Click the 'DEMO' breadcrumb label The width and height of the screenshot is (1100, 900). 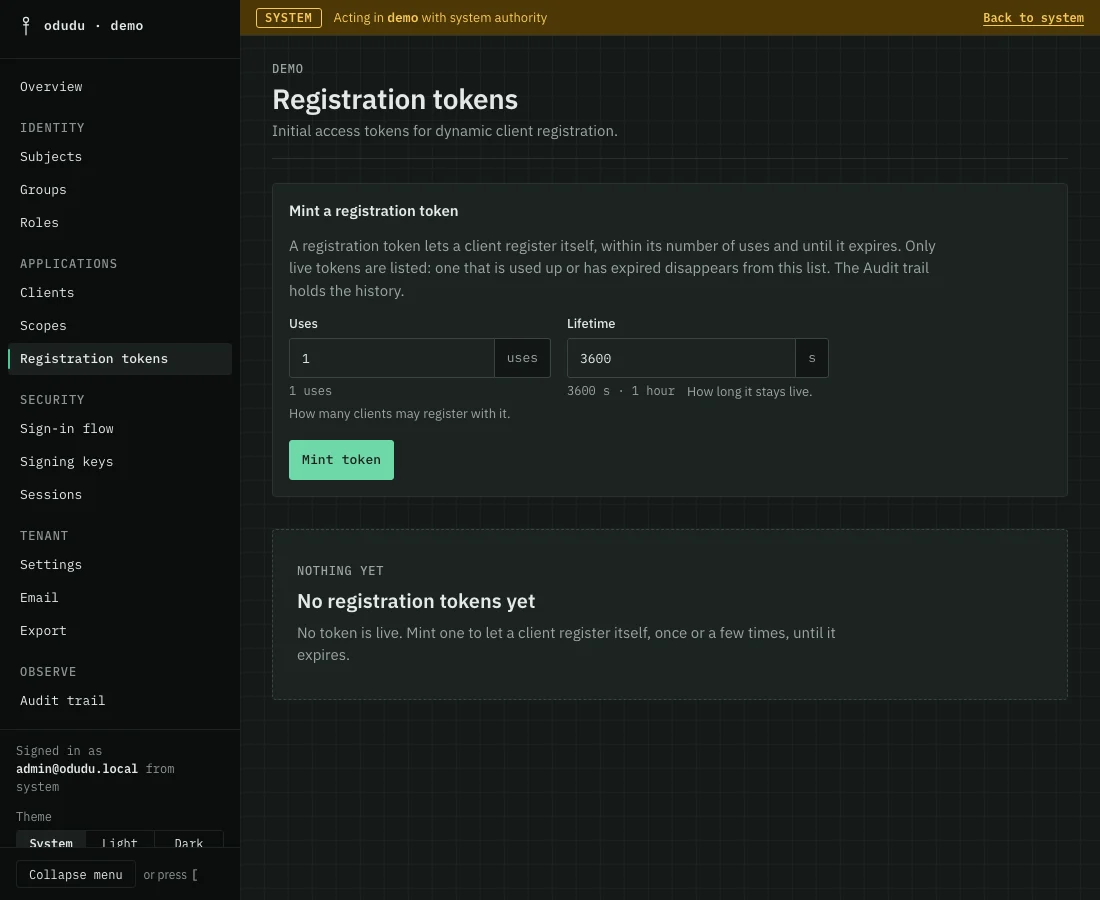click(x=288, y=69)
